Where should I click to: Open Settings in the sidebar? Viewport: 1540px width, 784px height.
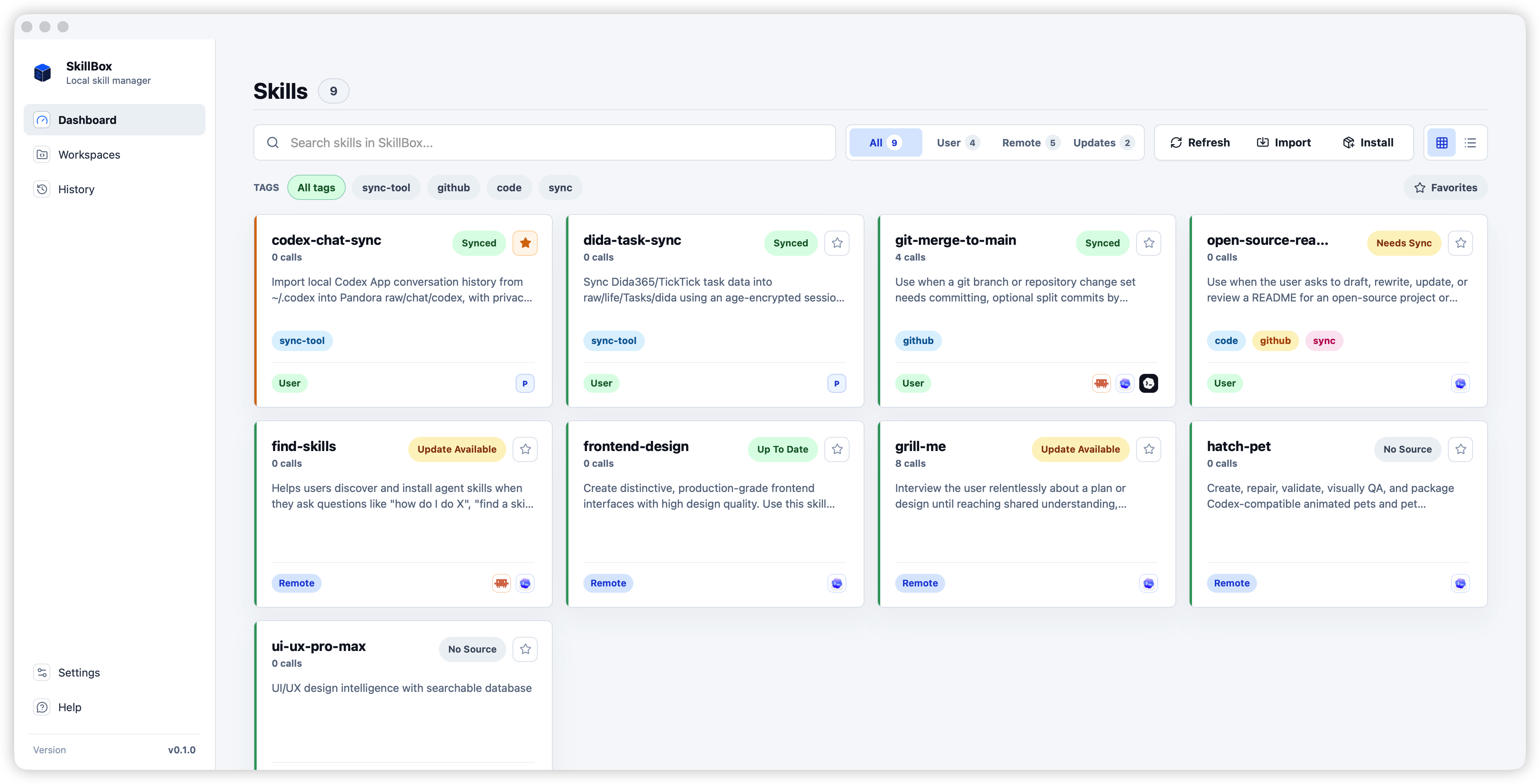(x=115, y=672)
